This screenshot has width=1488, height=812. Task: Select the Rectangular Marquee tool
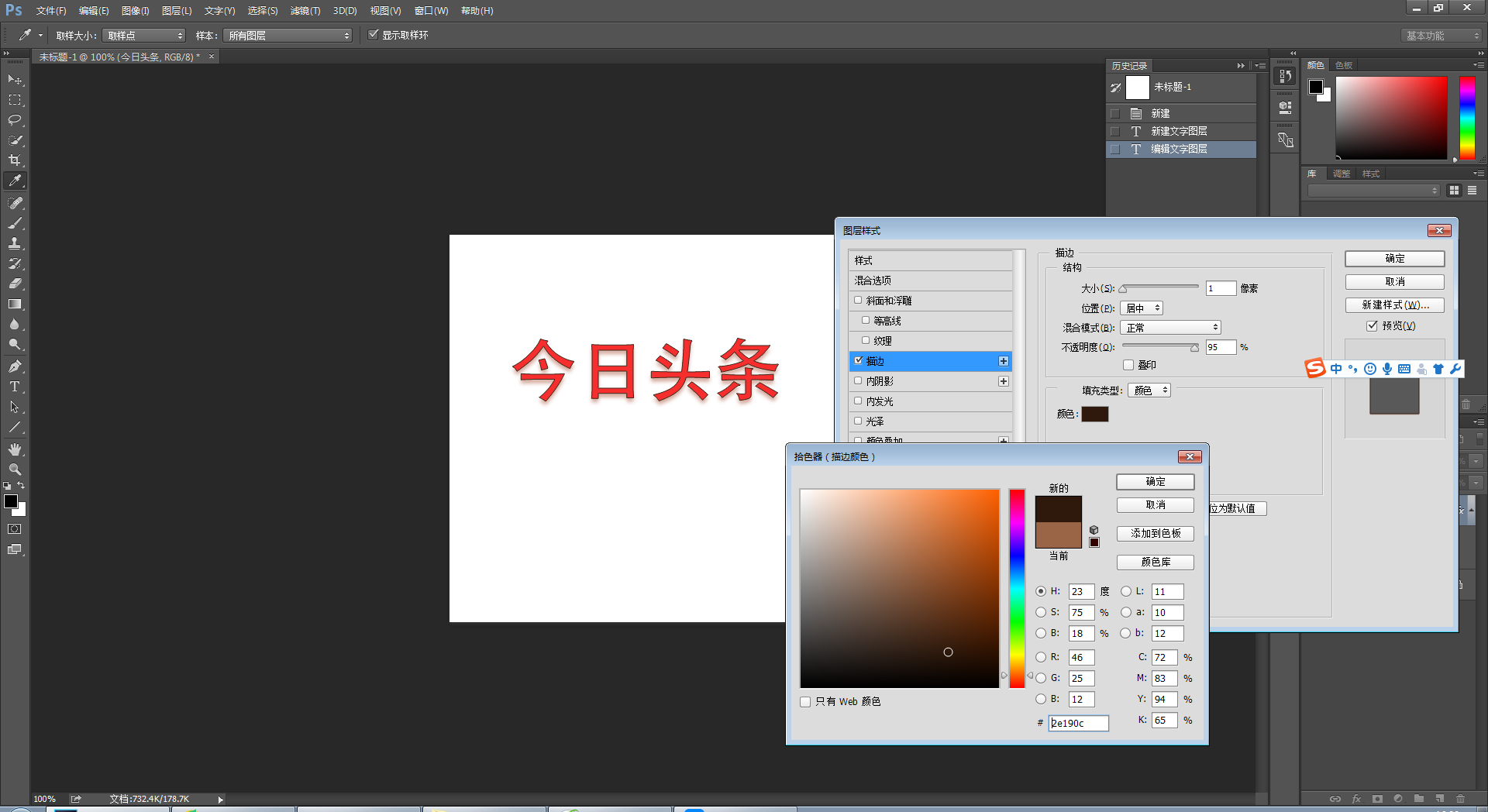coord(15,100)
